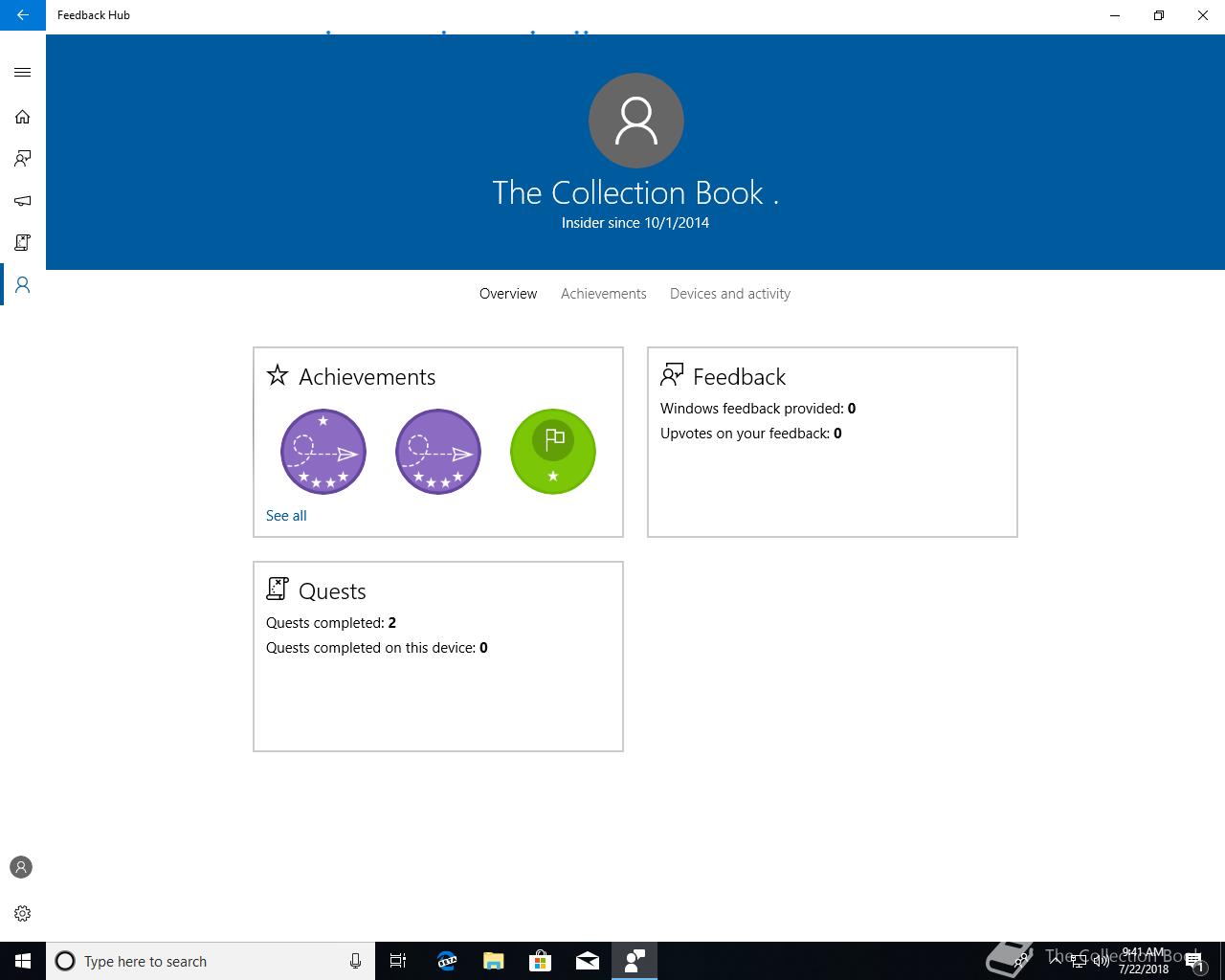Open Action Center notifications icon

tap(1194, 962)
